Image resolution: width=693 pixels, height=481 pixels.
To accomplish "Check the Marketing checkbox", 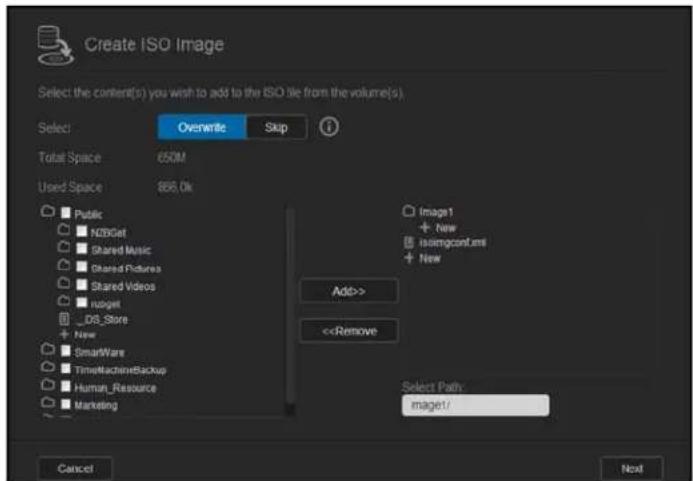I will (65, 405).
